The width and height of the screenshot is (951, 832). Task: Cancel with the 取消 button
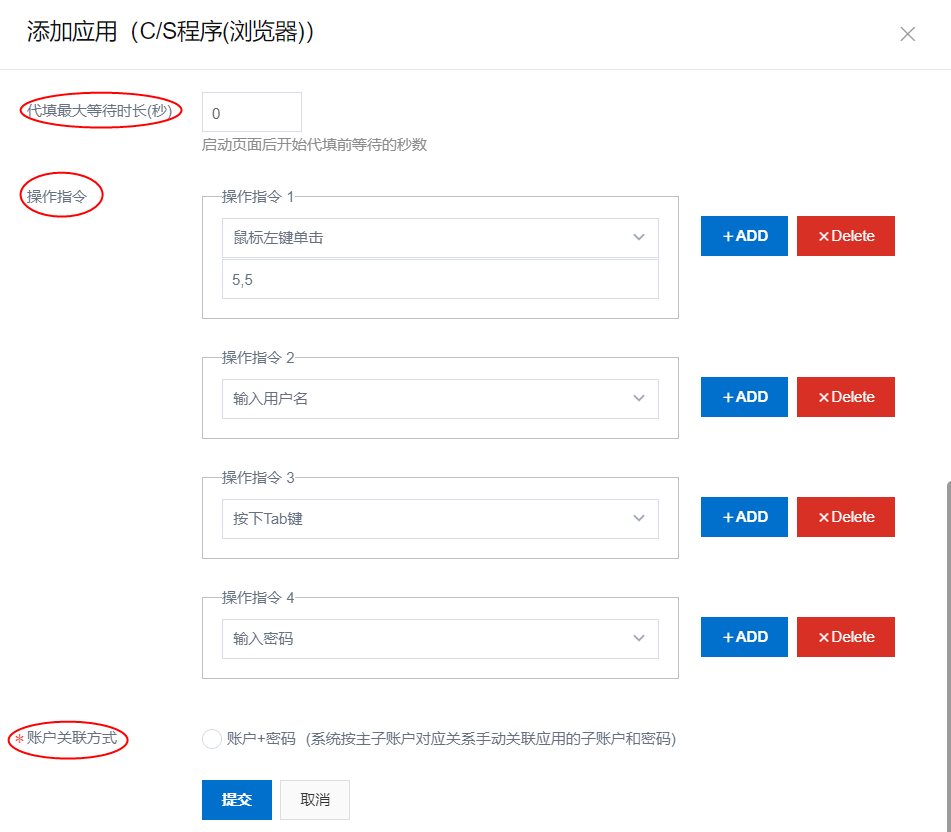(315, 800)
